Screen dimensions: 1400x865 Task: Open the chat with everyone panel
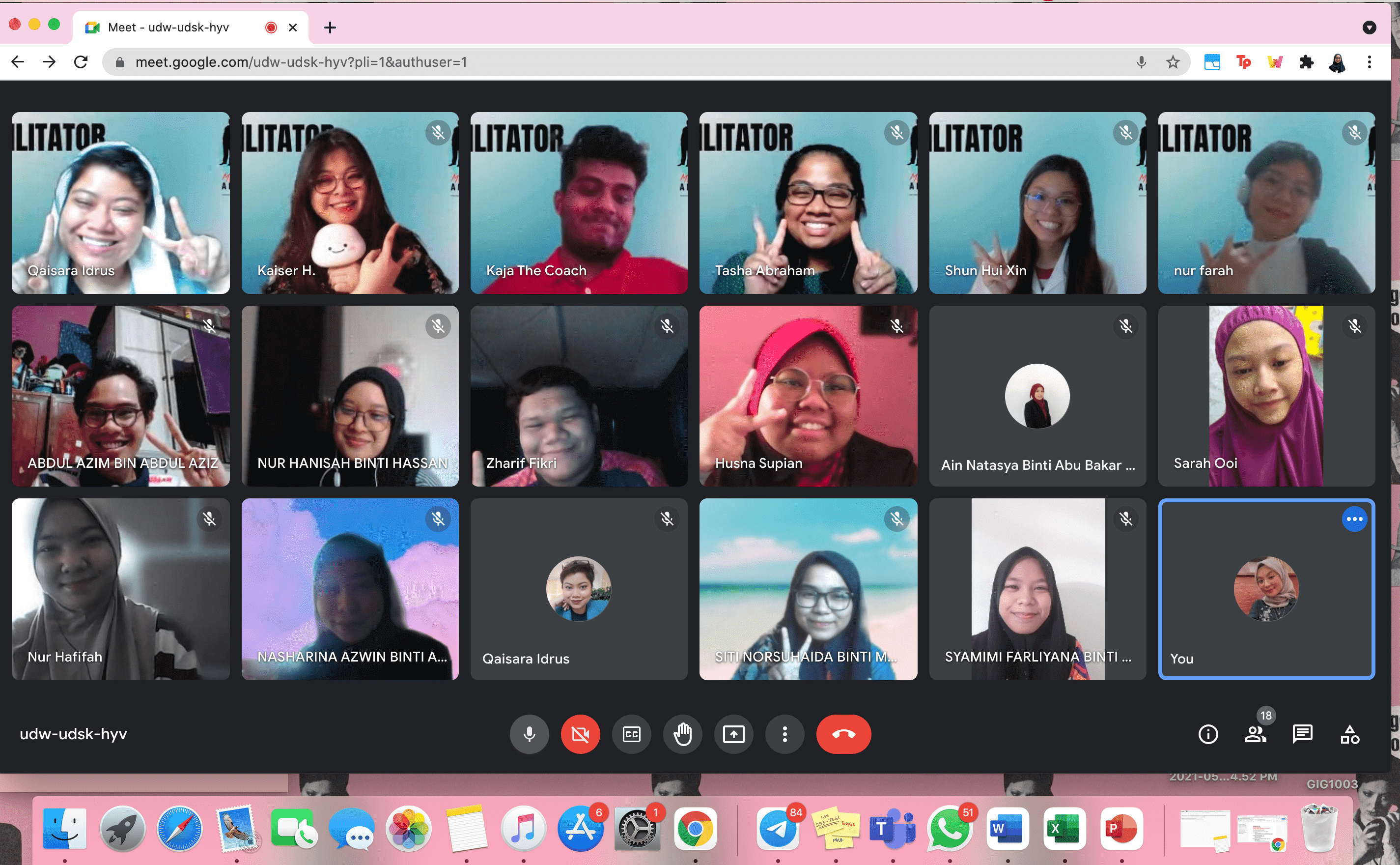click(1302, 734)
